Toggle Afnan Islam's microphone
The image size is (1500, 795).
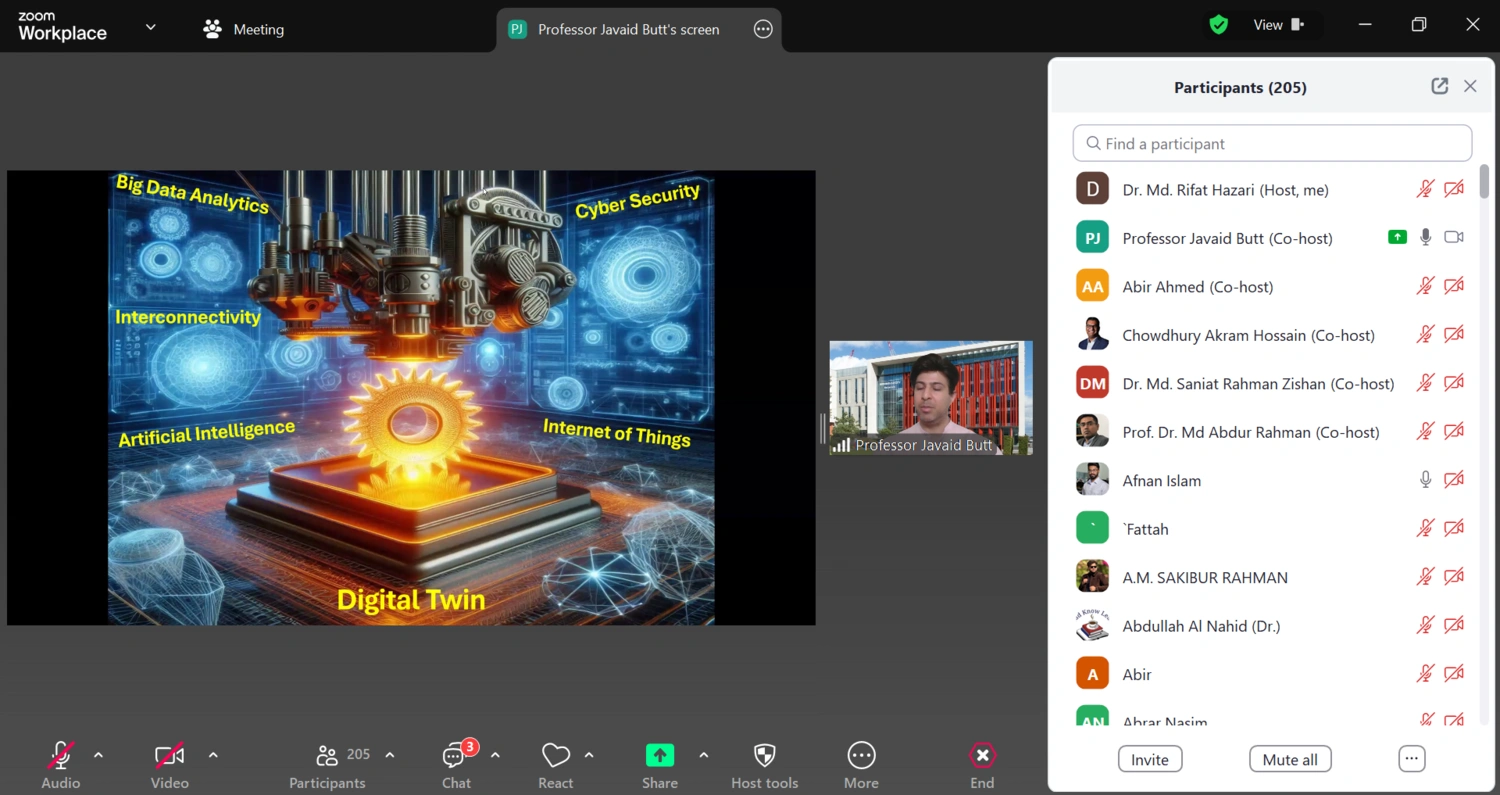pyautogui.click(x=1425, y=481)
